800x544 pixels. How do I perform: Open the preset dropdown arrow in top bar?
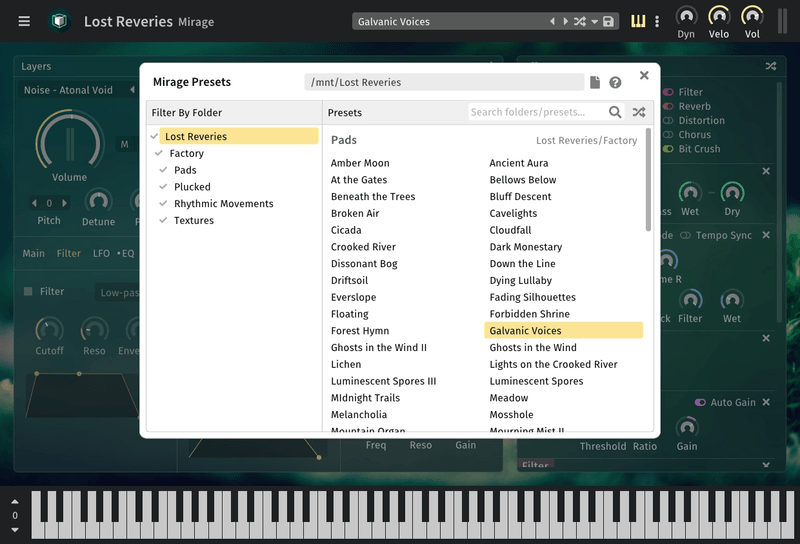click(594, 22)
